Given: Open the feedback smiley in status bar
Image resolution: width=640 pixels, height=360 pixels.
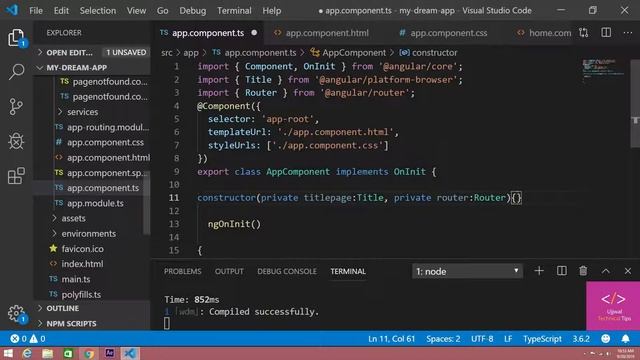Looking at the screenshot, I should click(x=606, y=338).
